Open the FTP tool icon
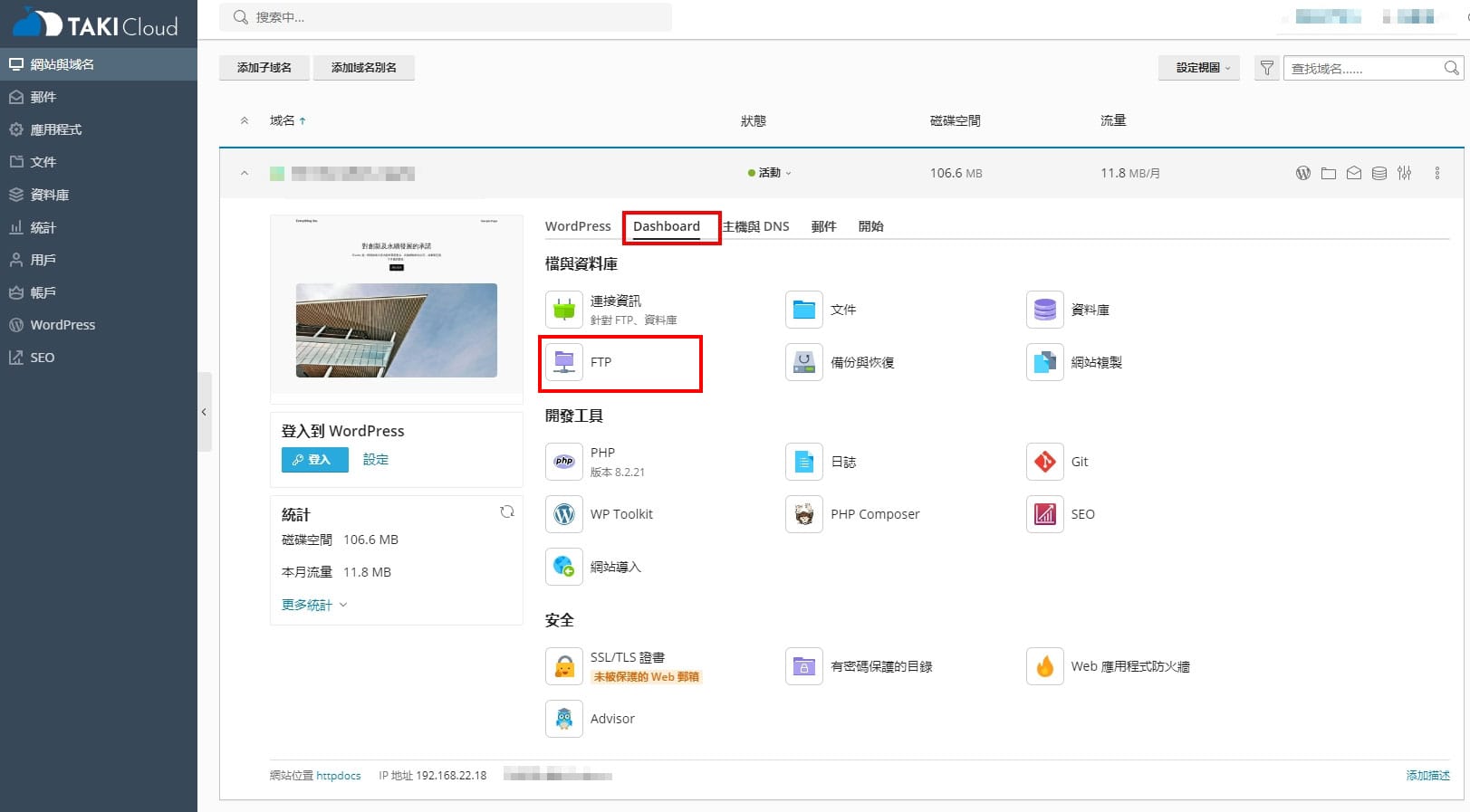This screenshot has width=1470, height=812. pyautogui.click(x=564, y=362)
